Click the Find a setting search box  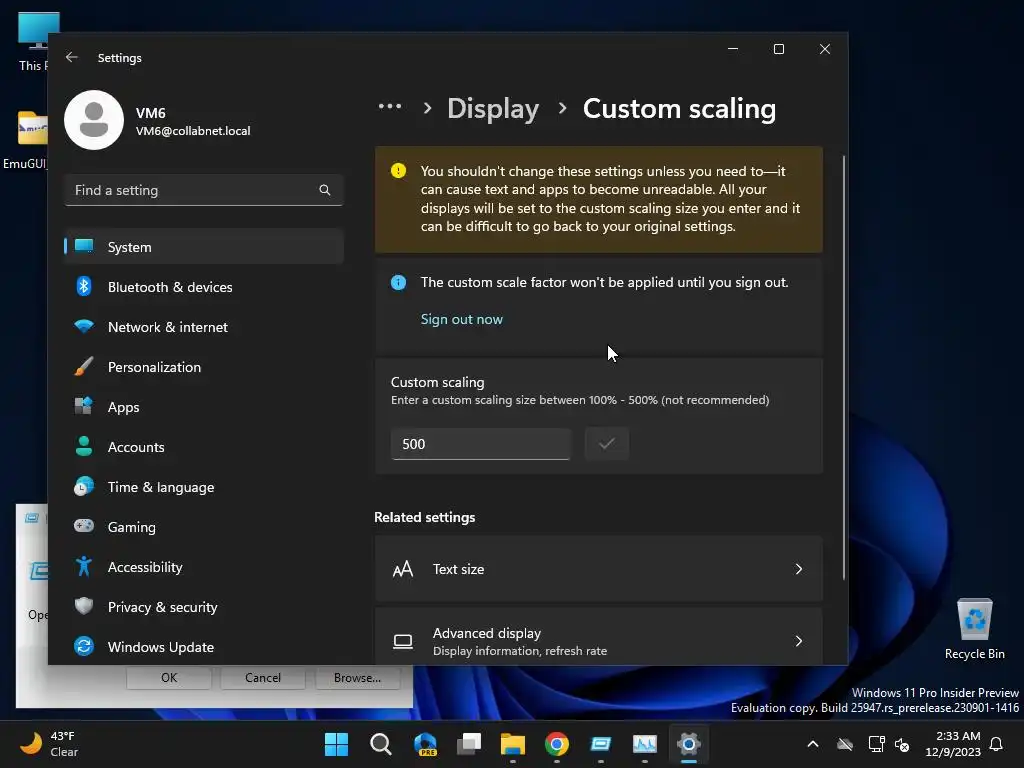(204, 190)
